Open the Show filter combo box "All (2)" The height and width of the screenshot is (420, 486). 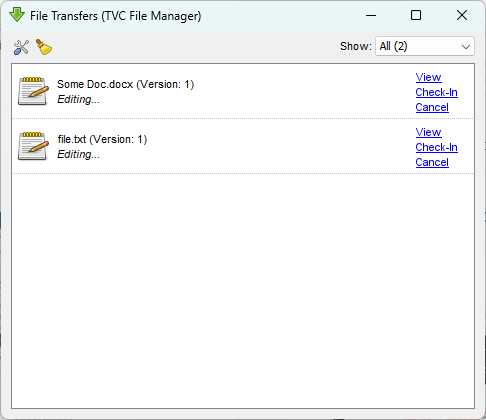425,46
